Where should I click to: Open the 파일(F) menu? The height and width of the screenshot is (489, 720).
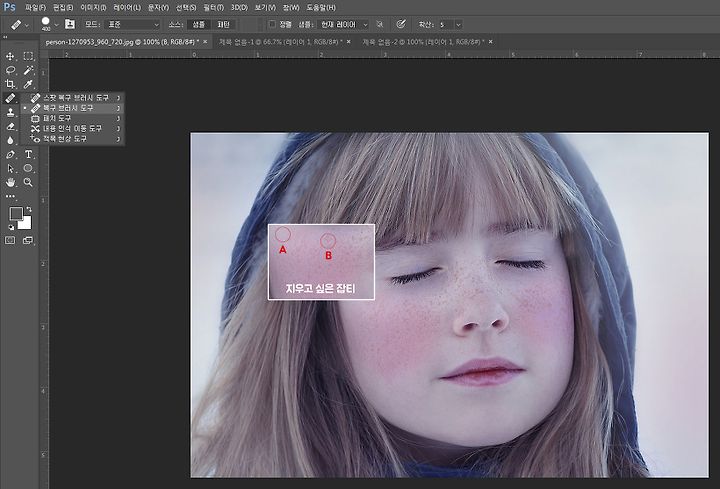click(35, 8)
